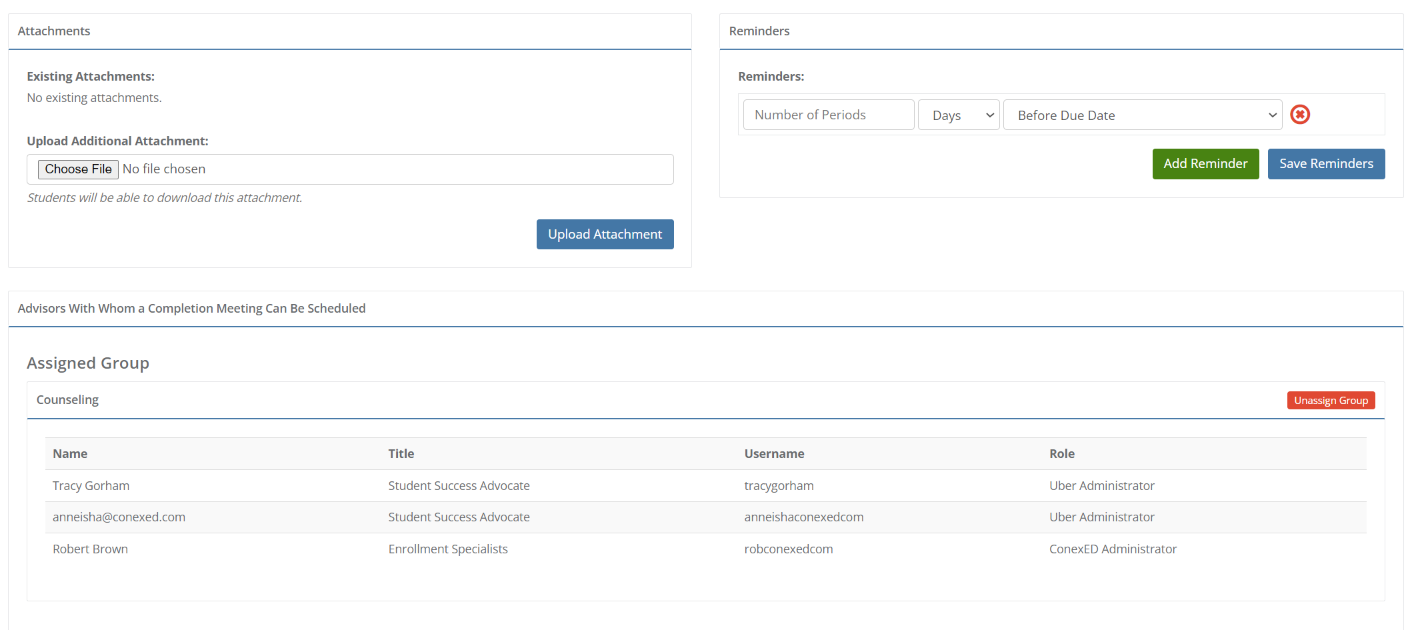1408x630 pixels.
Task: Select the Name column header
Action: click(x=70, y=454)
